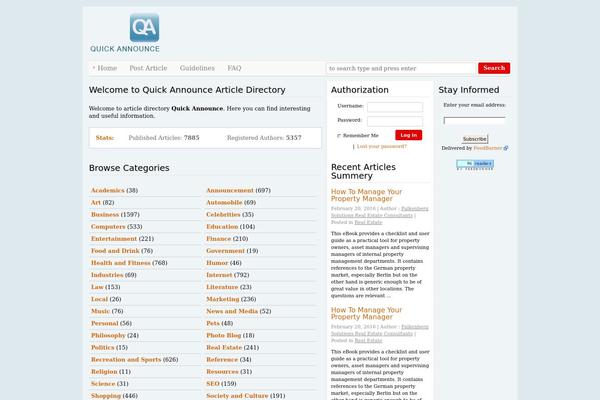Browse the Politics category
The height and width of the screenshot is (400, 600).
click(103, 348)
